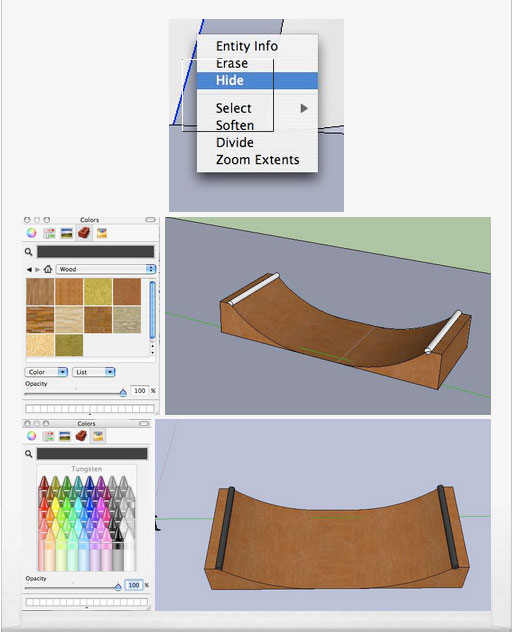Pick the pale beige plank wood swatch

click(69, 320)
